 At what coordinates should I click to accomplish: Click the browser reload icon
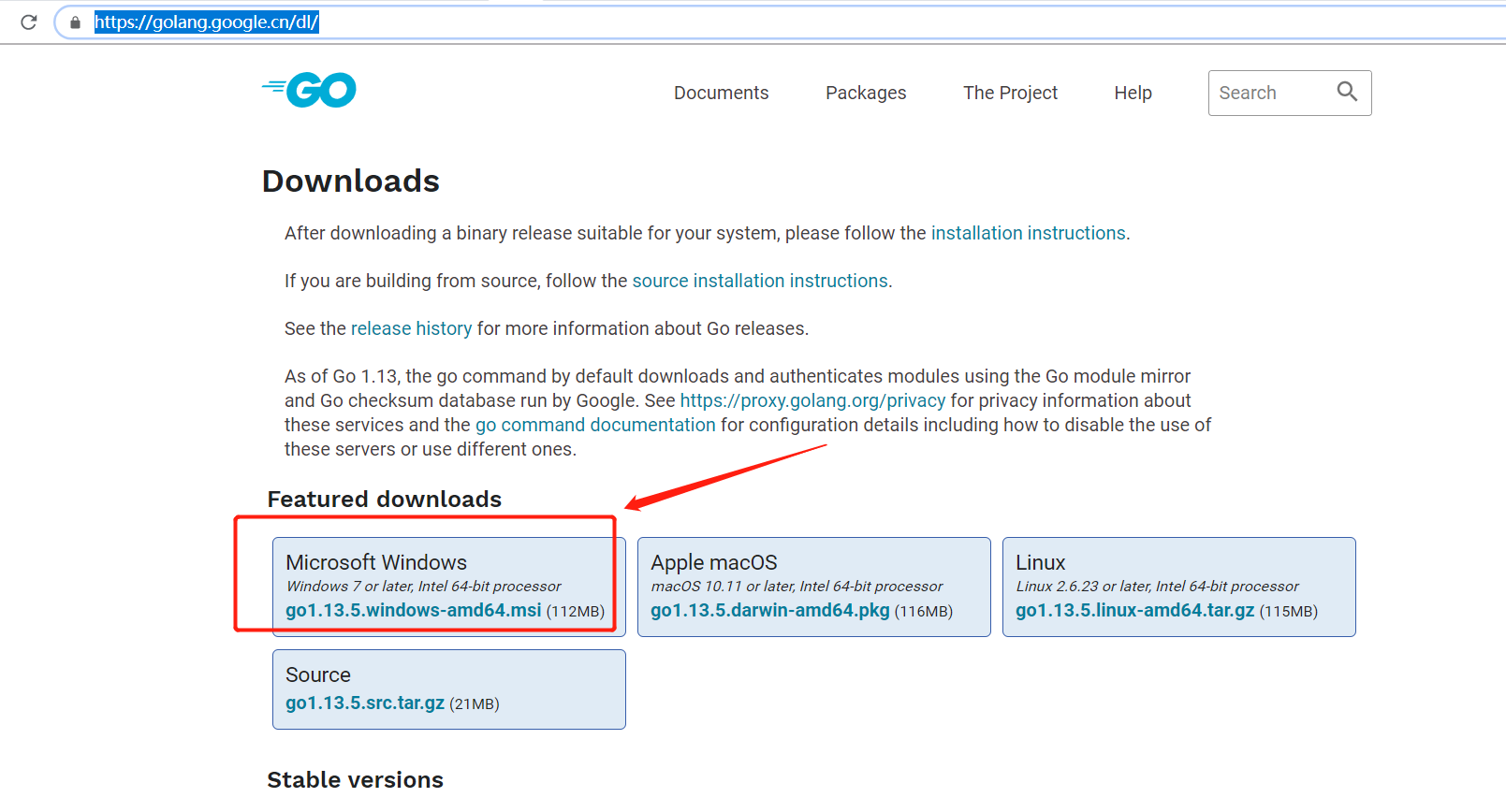coord(29,22)
